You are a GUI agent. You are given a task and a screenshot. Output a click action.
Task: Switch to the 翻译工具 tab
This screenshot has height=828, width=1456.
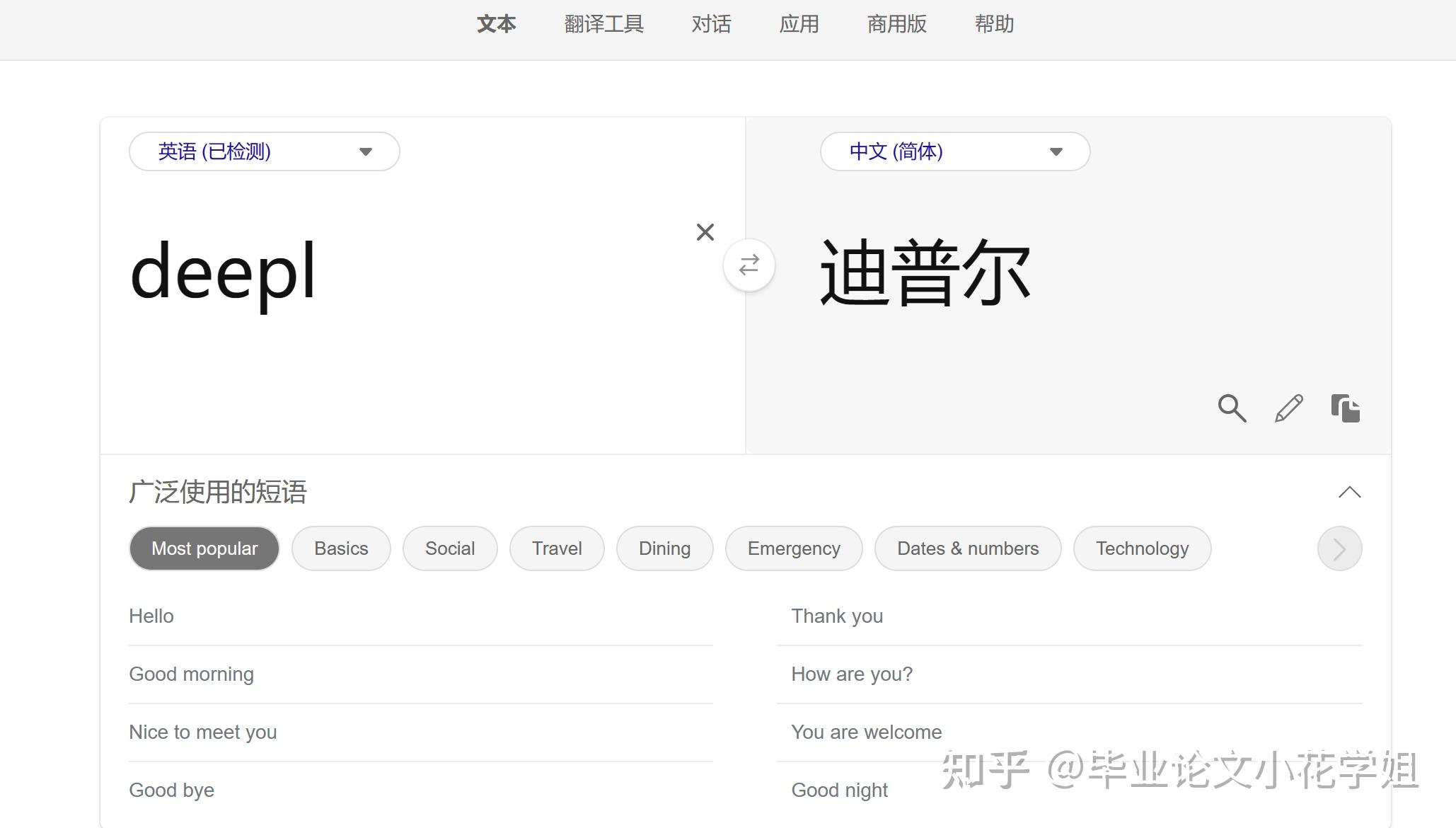click(603, 24)
